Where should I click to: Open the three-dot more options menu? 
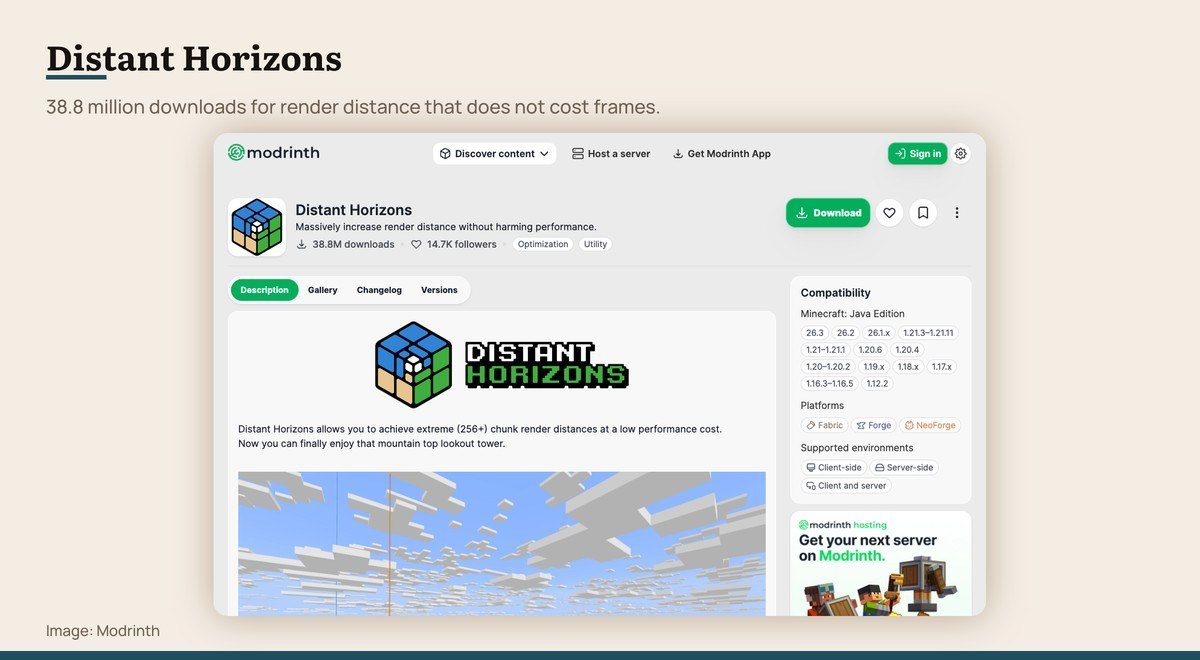957,213
